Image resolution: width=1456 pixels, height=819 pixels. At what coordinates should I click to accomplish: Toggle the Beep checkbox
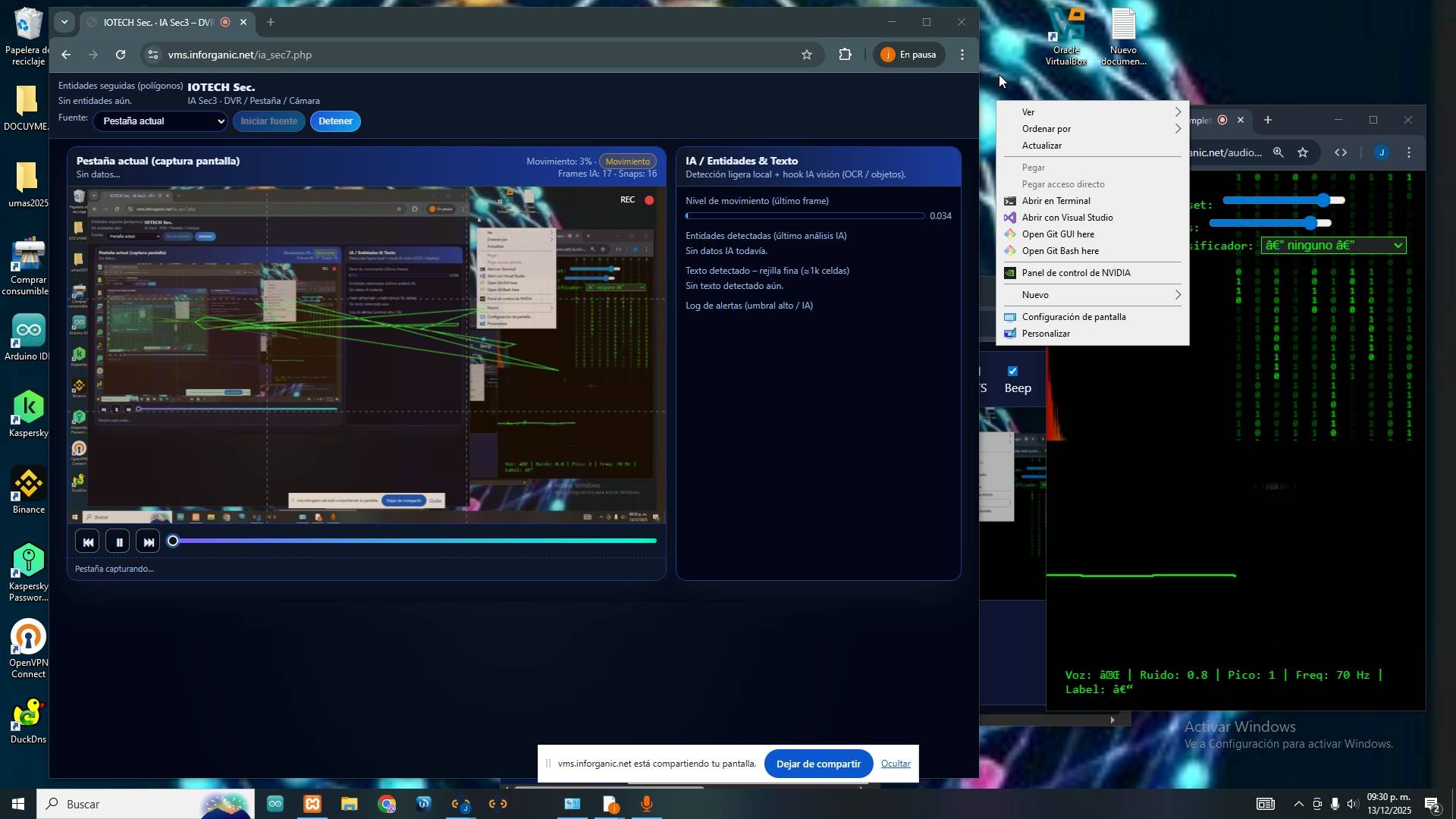point(1012,371)
